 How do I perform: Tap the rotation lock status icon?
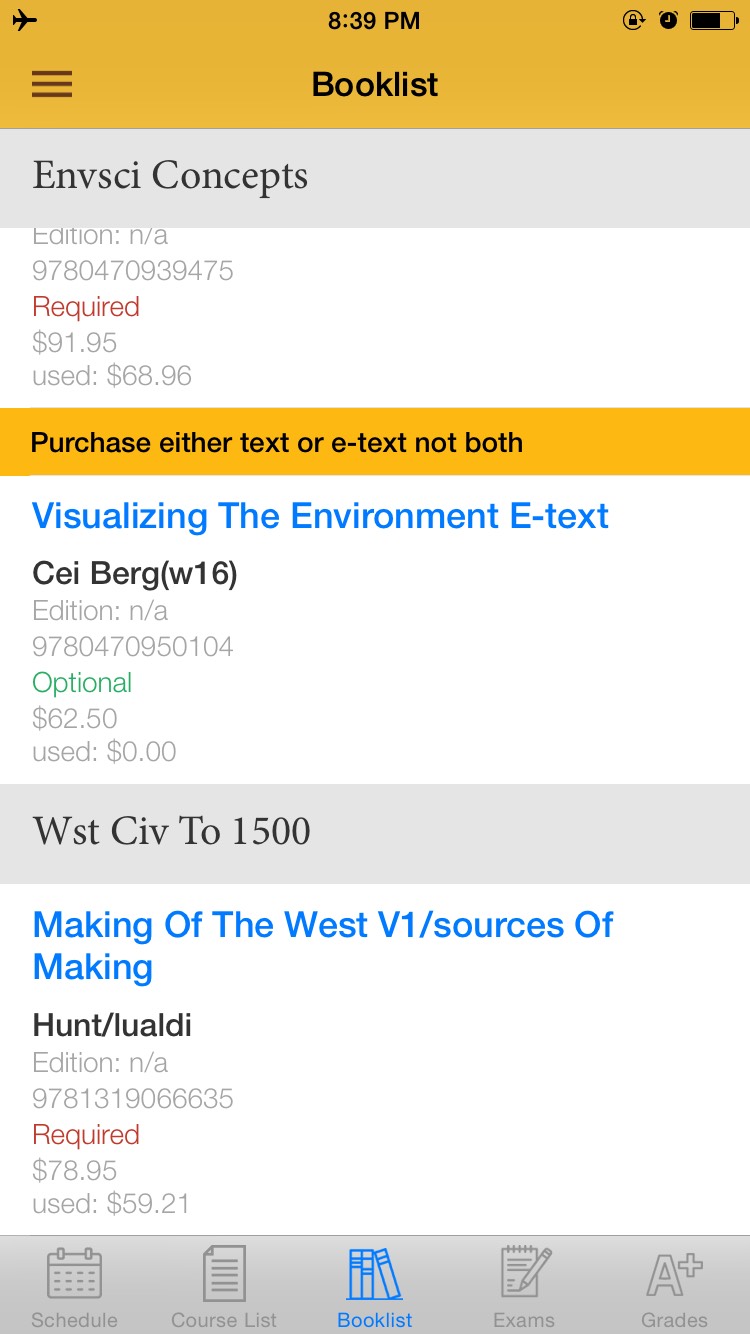pyautogui.click(x=634, y=20)
